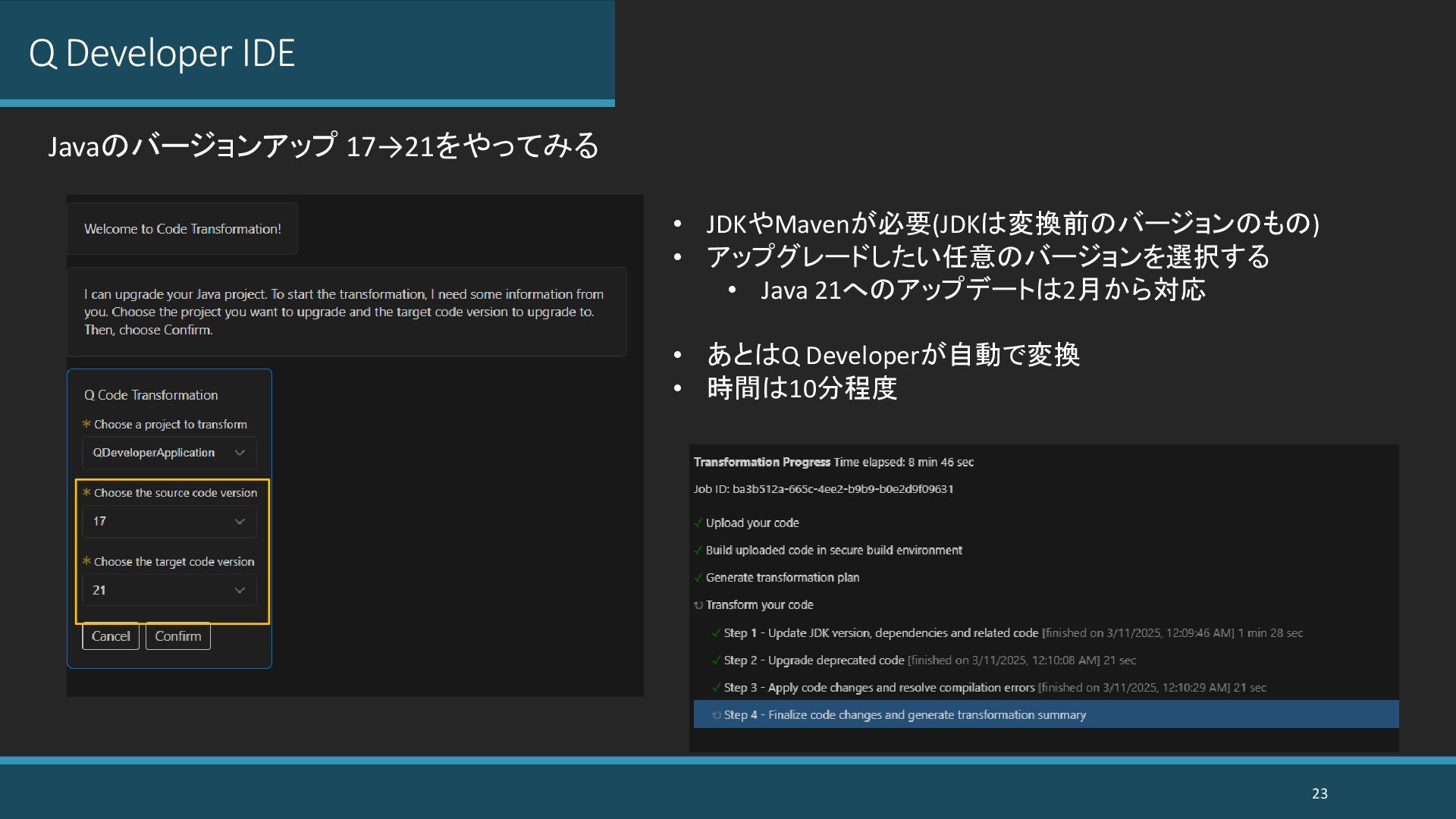Open the project selection dropdown
Screen dimensions: 1456x819
[x=168, y=453]
